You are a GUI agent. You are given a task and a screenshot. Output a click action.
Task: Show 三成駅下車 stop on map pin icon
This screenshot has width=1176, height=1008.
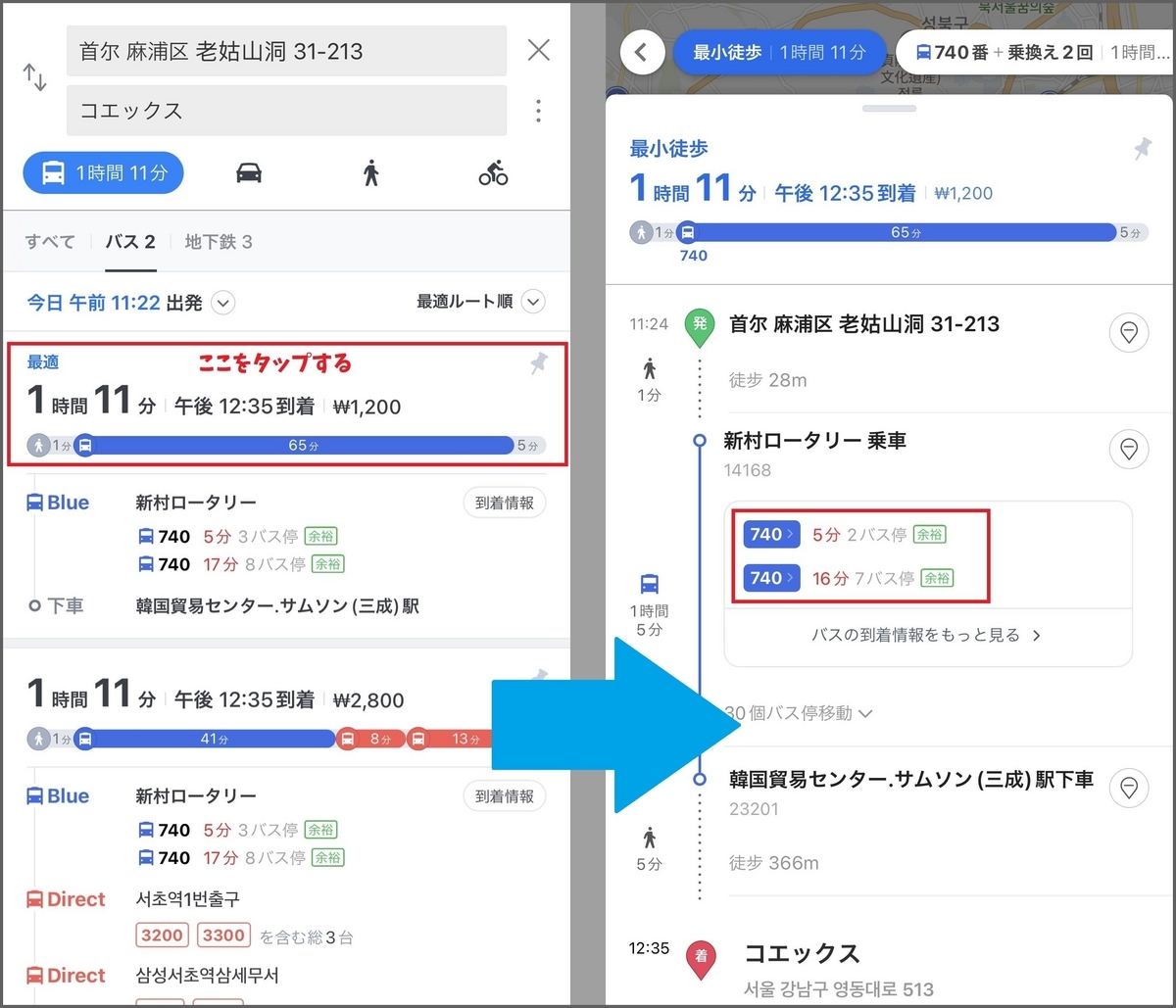tap(1128, 787)
